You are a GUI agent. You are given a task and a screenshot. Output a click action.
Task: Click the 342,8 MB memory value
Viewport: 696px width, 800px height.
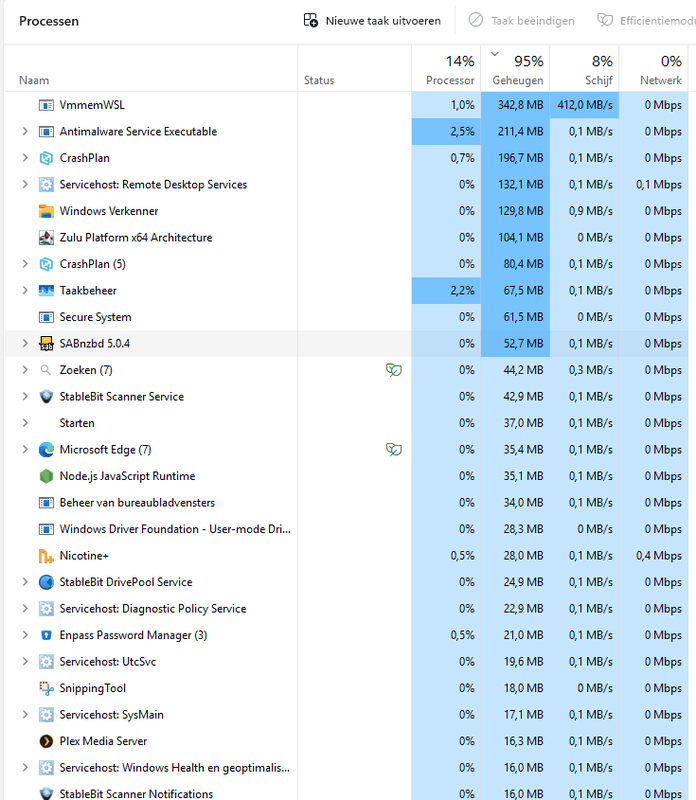[x=520, y=105]
